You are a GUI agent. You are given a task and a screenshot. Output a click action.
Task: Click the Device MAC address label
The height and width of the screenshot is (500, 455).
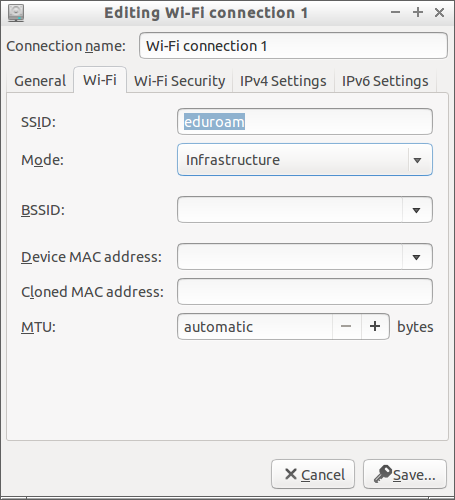[x=91, y=257]
